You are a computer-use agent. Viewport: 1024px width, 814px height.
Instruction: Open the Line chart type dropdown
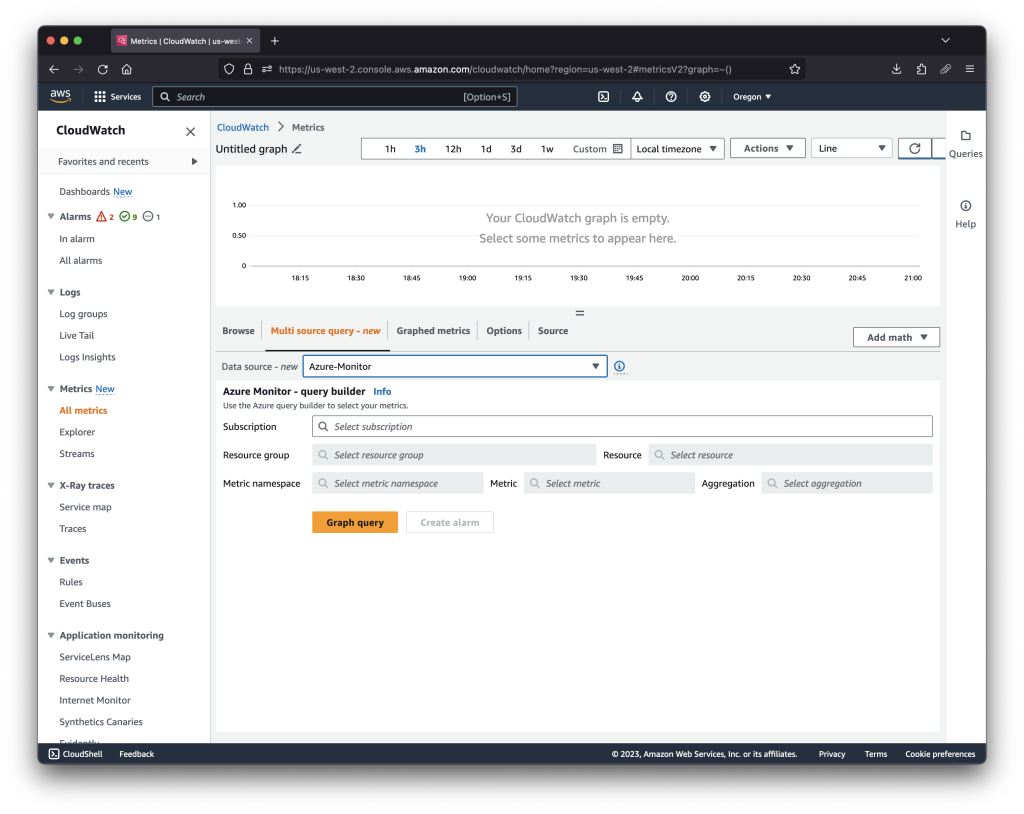(851, 147)
